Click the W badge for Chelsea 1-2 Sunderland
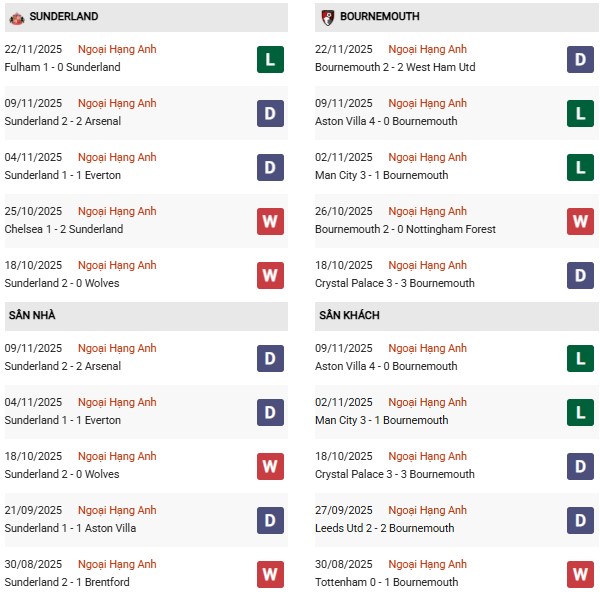The height and width of the screenshot is (594, 600). click(270, 221)
